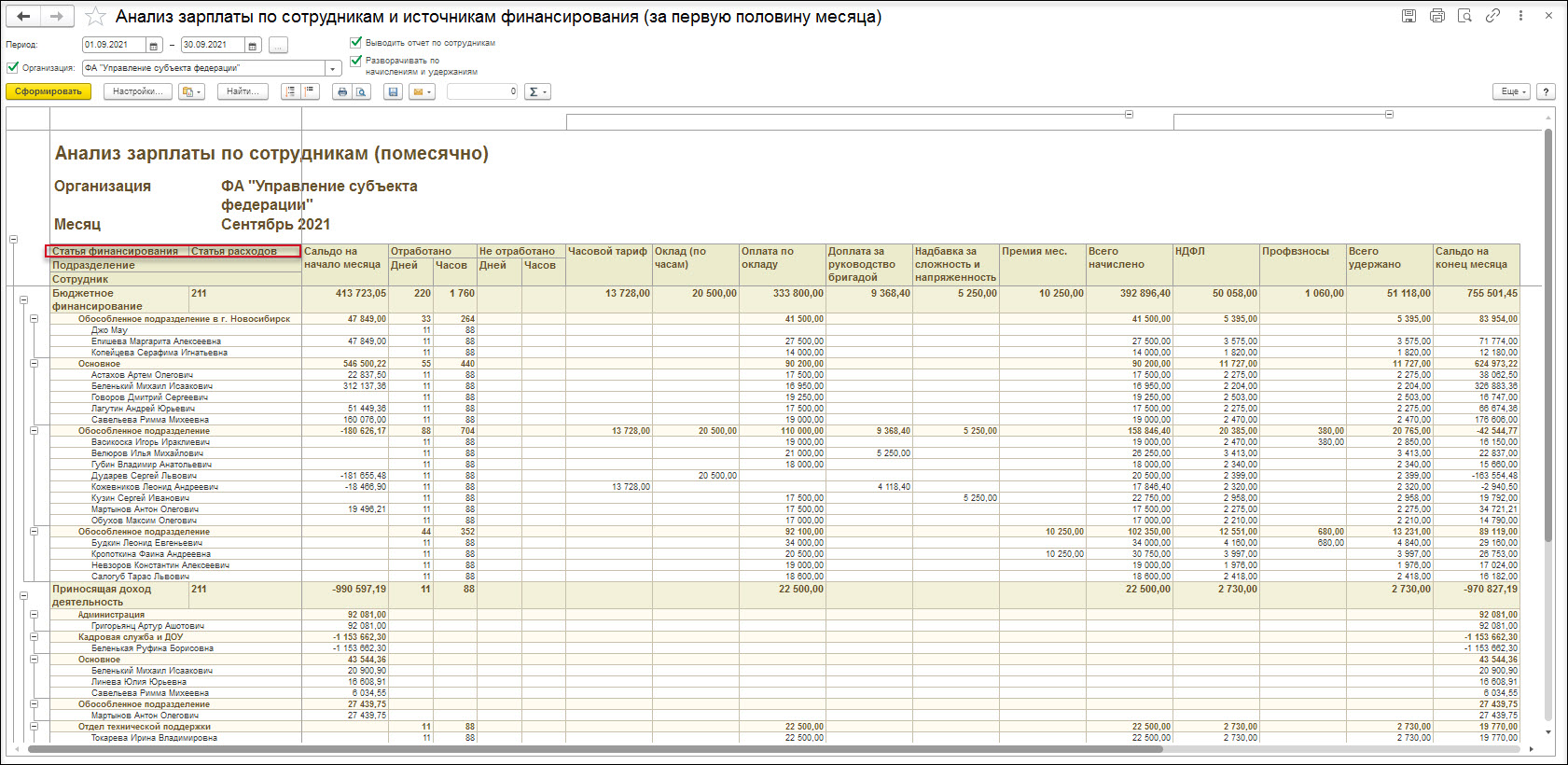This screenshot has height=765, width=1568.
Task: Collapse the Обособленное подразделение group with -180 626,17
Action: coord(34,431)
